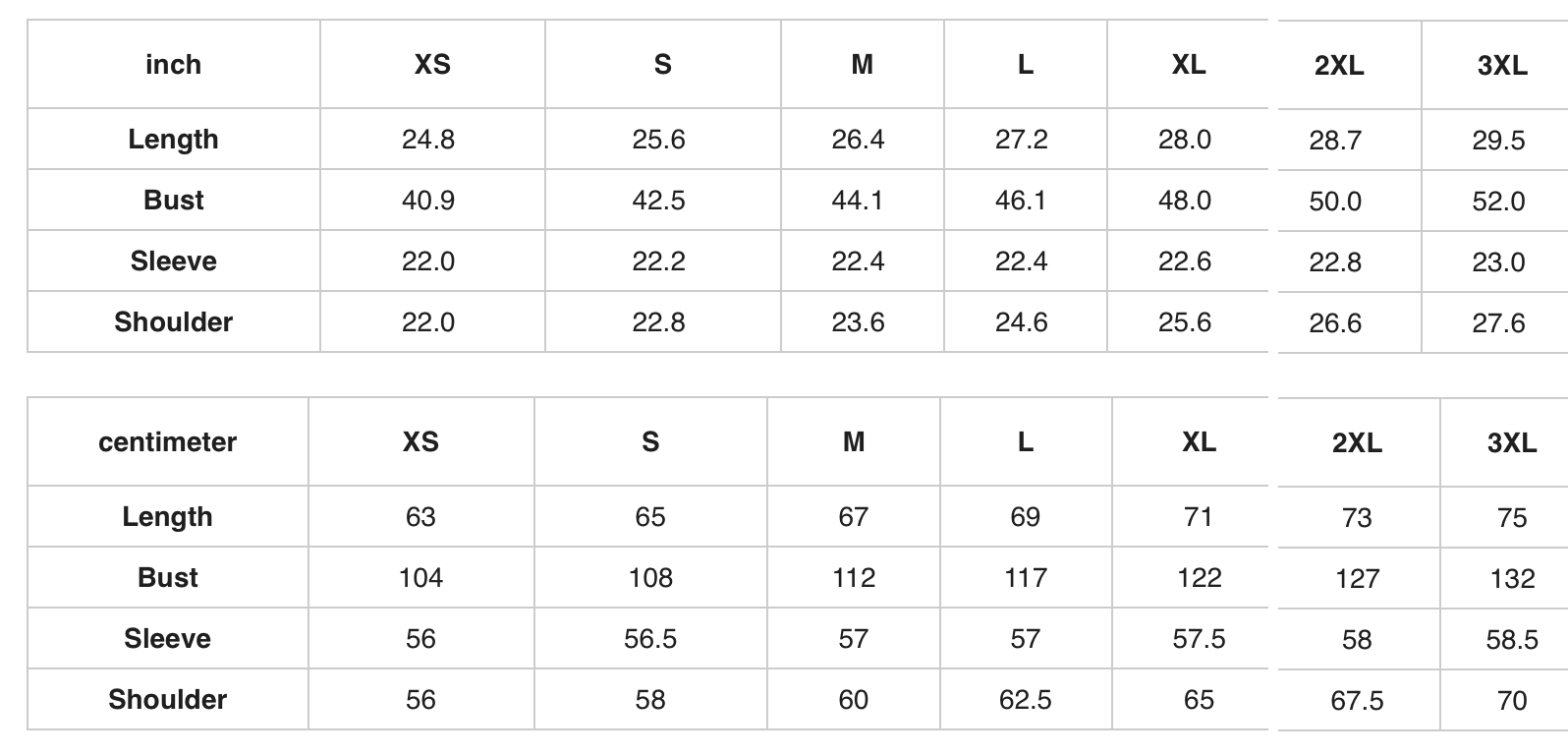The image size is (1568, 755).
Task: Click the 132 bust value in centimeters
Action: 1512,579
